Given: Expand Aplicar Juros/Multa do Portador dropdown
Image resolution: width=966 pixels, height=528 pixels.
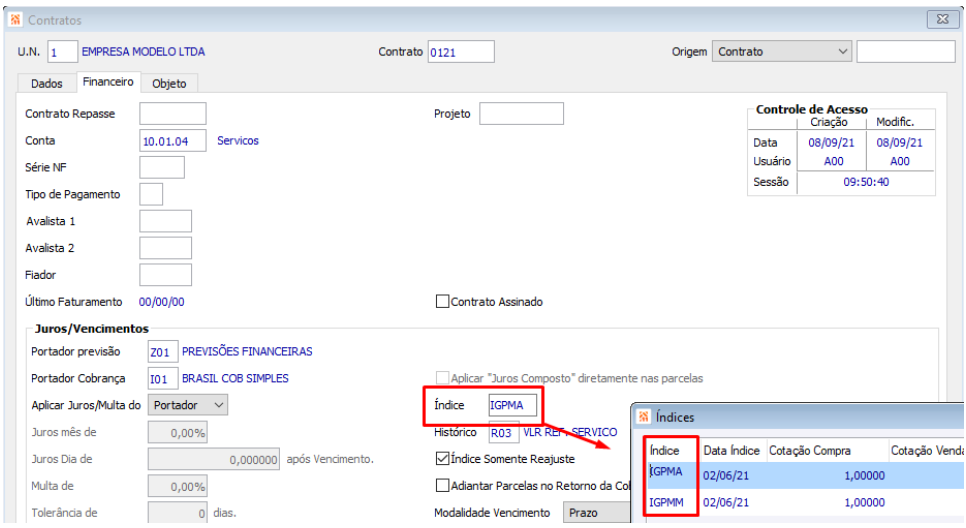Looking at the screenshot, I should [188, 405].
